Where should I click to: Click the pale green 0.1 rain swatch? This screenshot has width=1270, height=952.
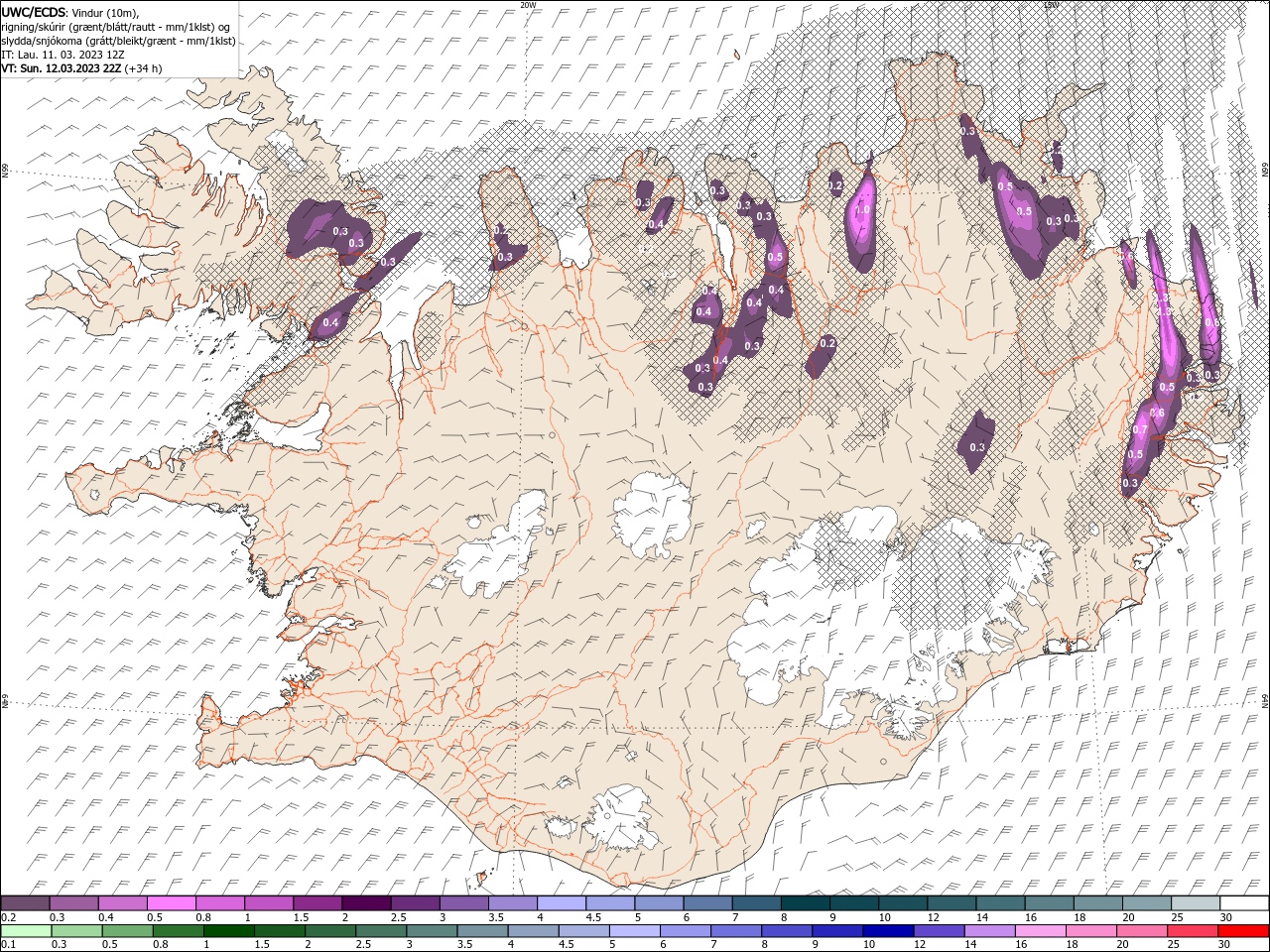(x=26, y=931)
